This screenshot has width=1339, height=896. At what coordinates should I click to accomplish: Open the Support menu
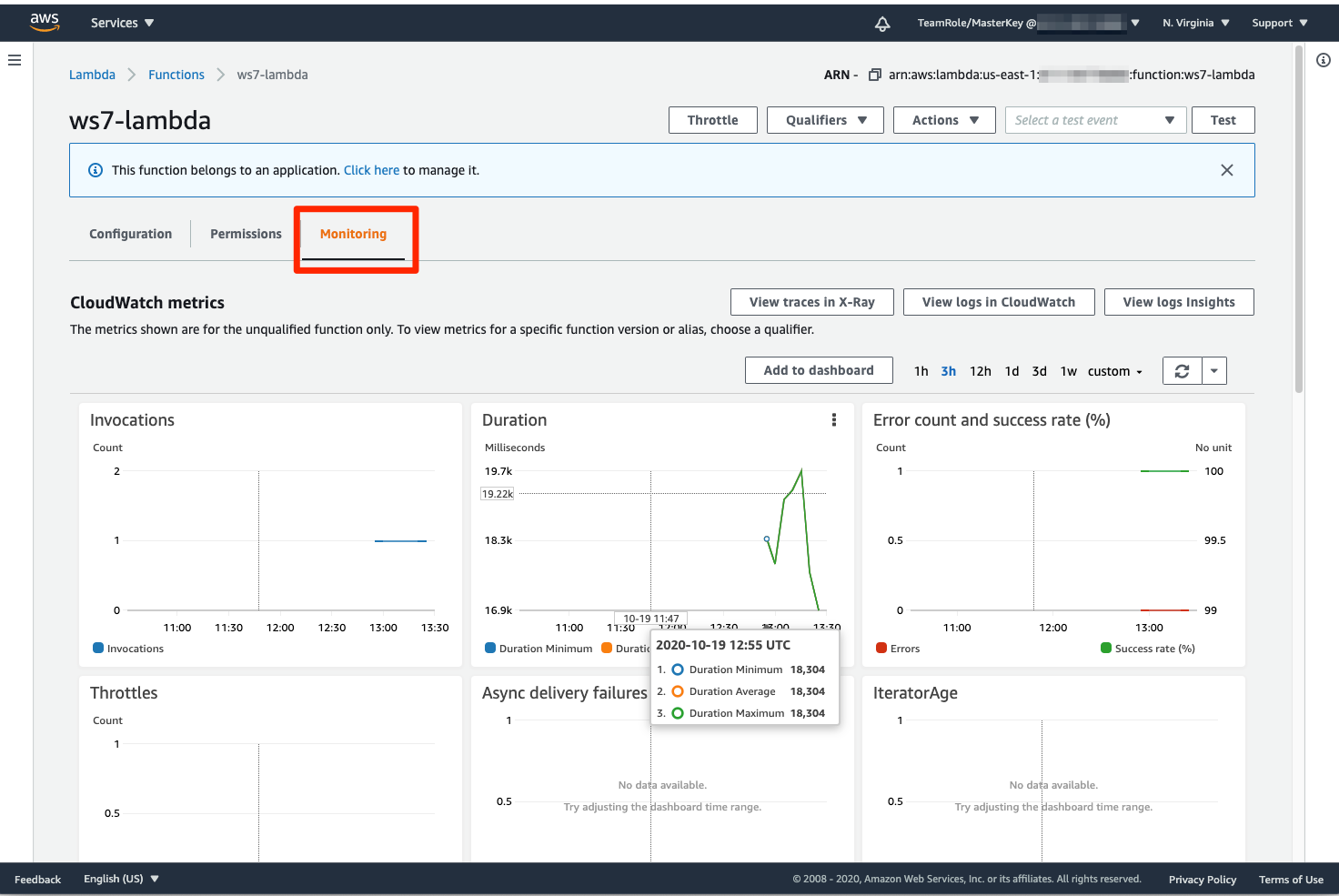point(1280,23)
